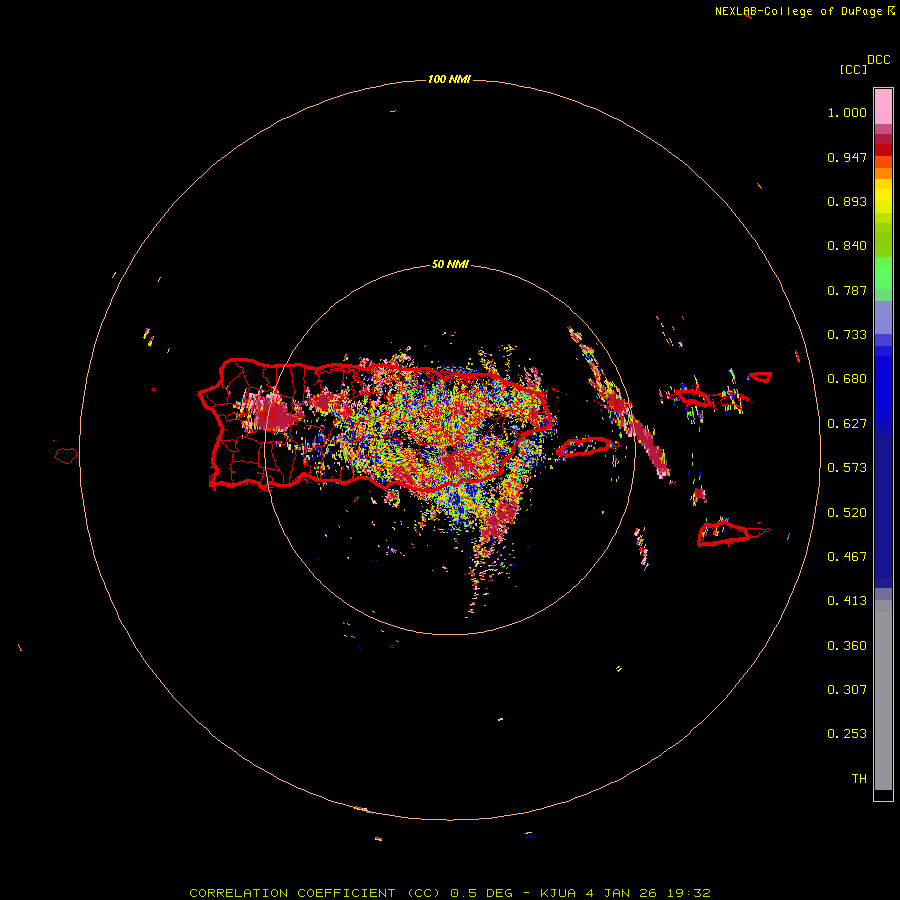Click the large magenta echo over western Puerto Rico

tap(271, 412)
